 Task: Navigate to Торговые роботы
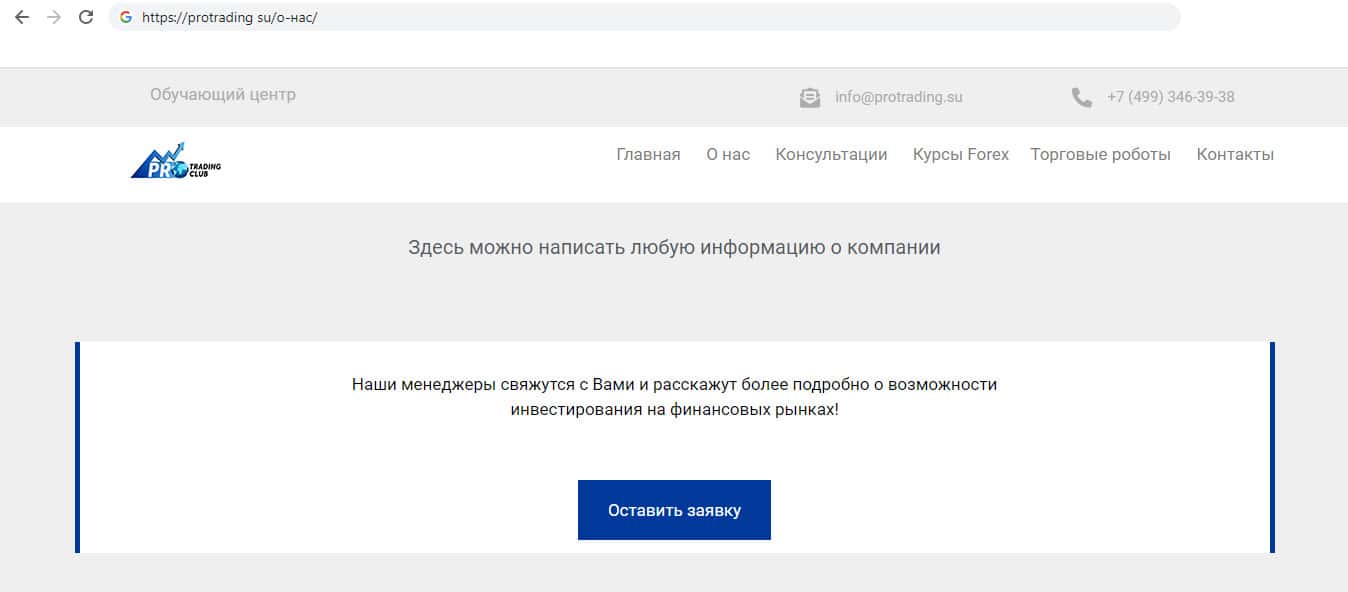[1100, 155]
